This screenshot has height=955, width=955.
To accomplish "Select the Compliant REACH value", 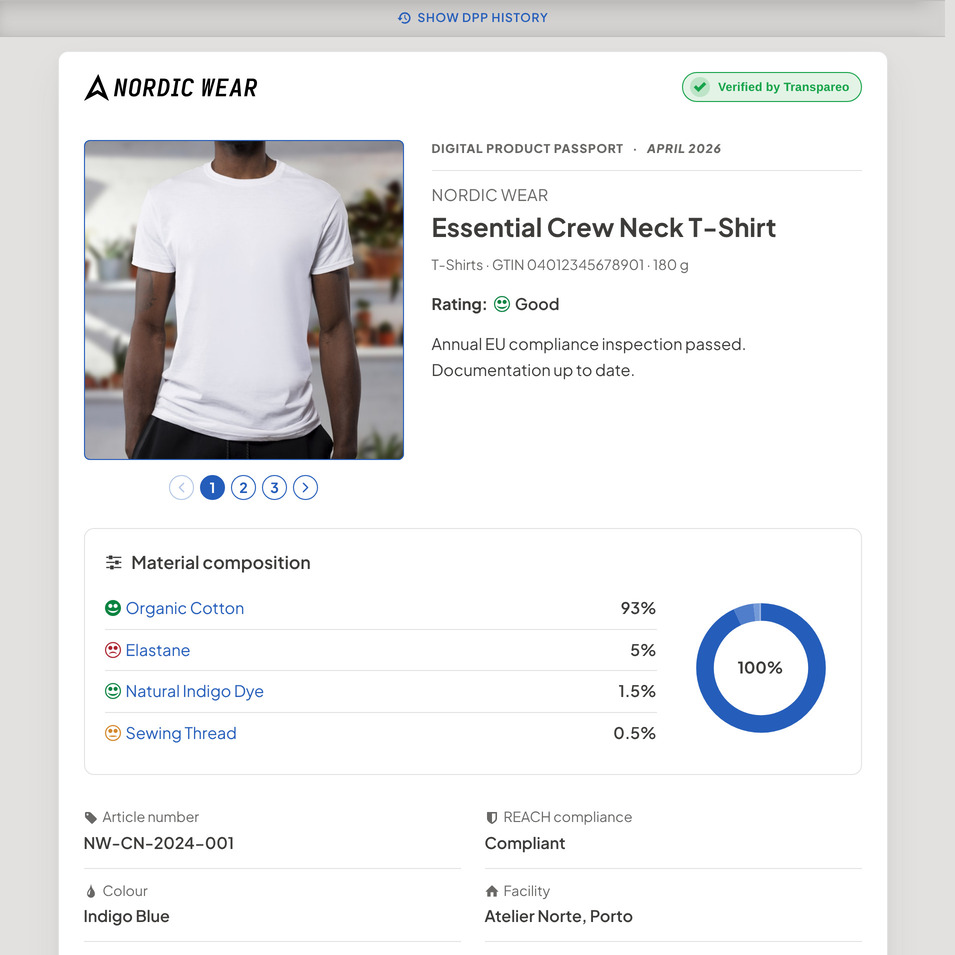I will [525, 844].
